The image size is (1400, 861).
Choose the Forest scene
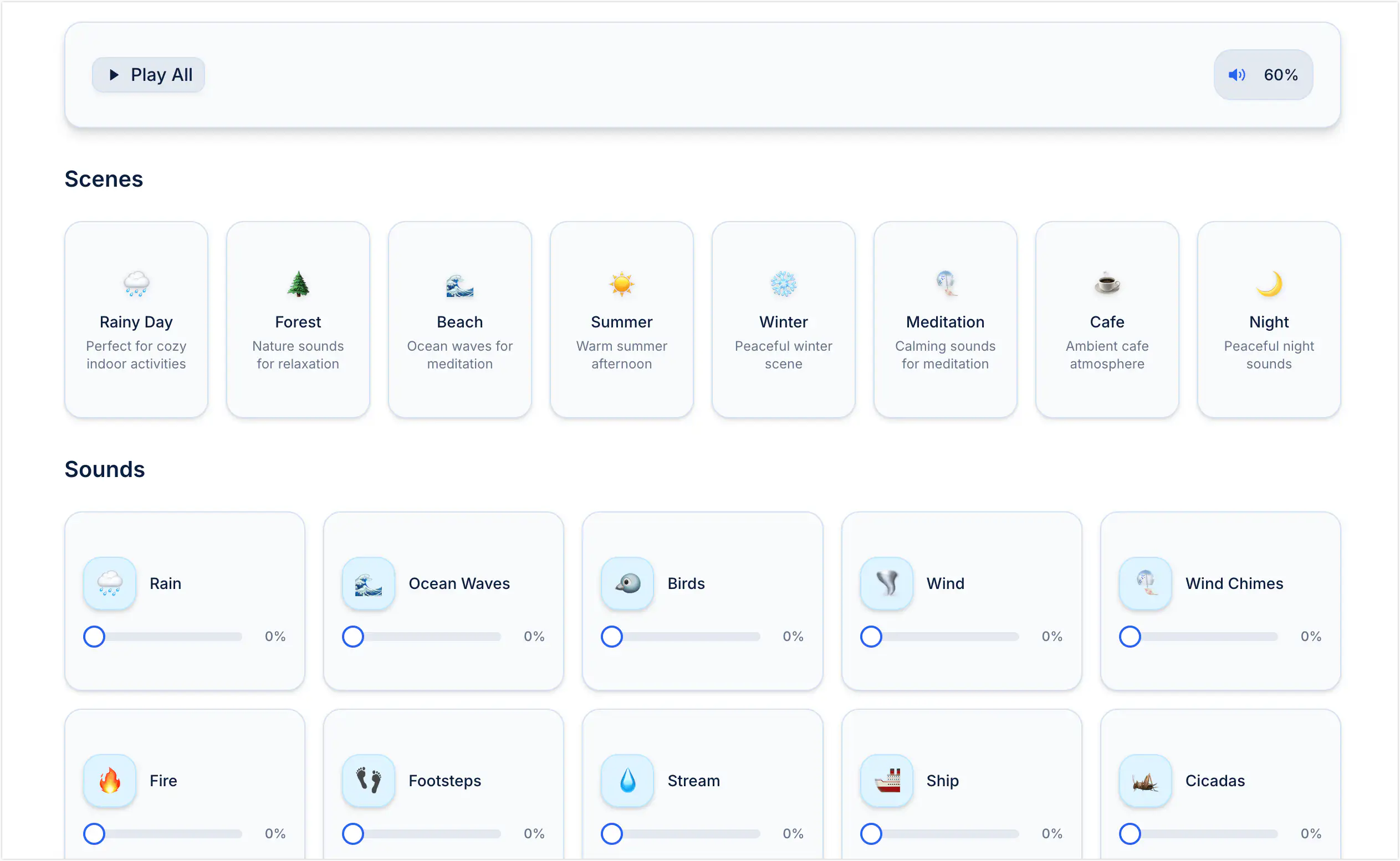pyautogui.click(x=298, y=320)
